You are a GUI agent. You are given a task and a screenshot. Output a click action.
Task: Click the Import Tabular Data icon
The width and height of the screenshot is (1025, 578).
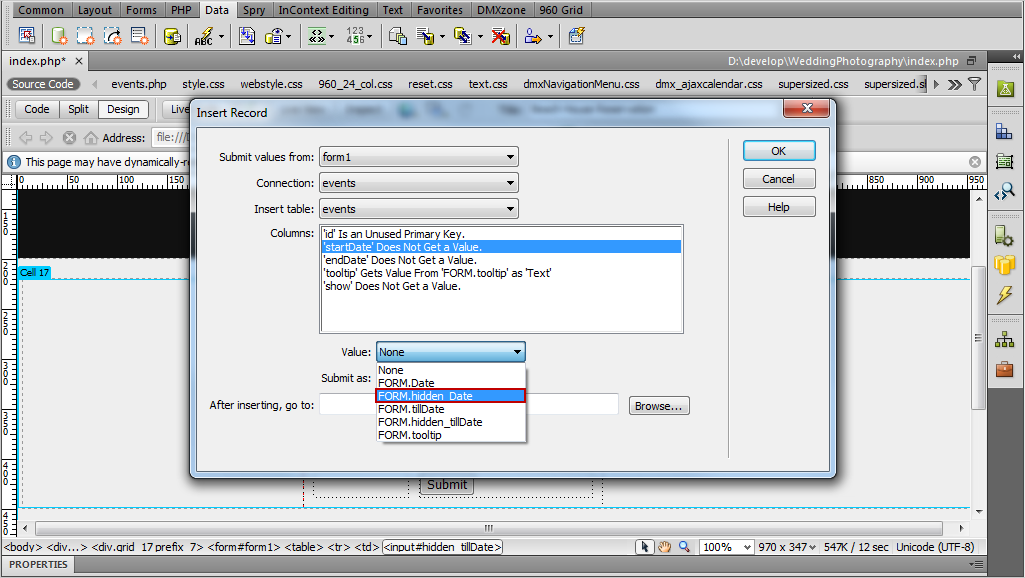[x=27, y=35]
